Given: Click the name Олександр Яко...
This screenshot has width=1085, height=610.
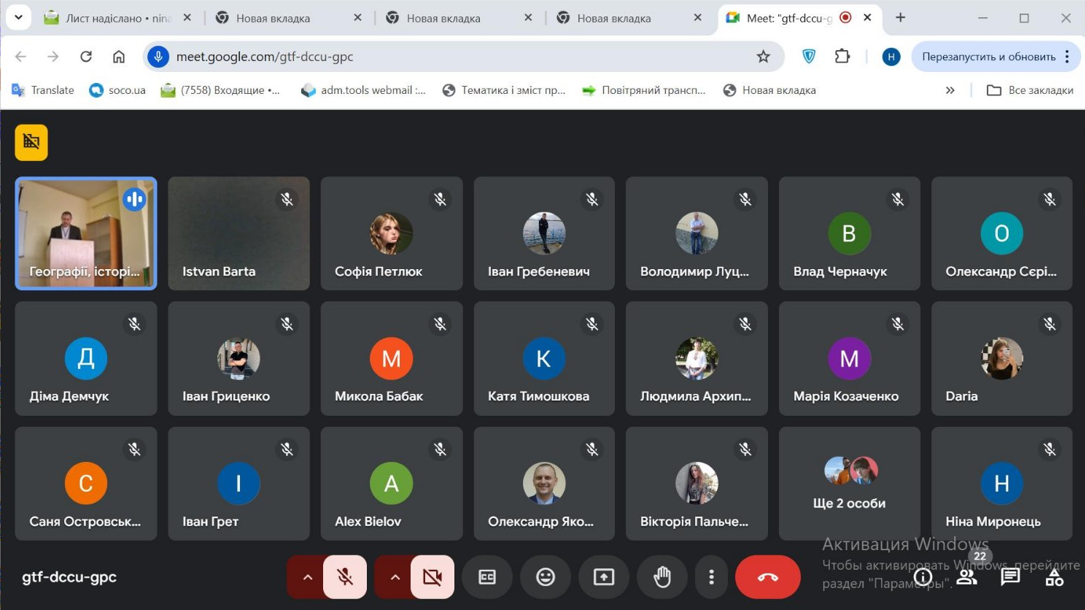Looking at the screenshot, I should click(540, 521).
